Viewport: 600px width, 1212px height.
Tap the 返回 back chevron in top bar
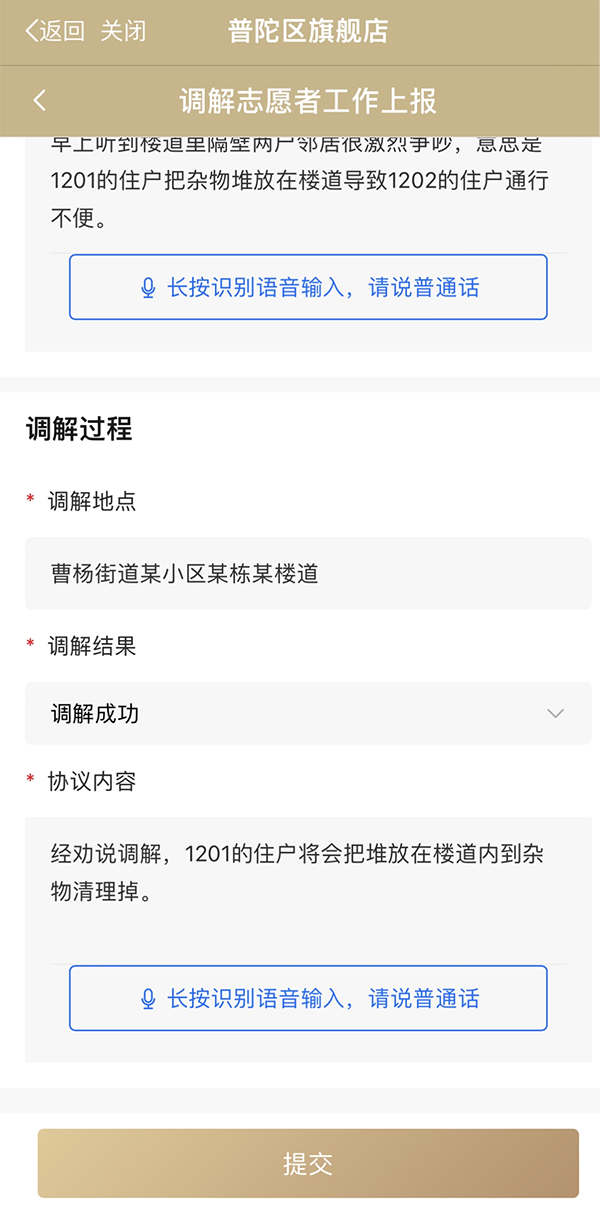point(32,31)
